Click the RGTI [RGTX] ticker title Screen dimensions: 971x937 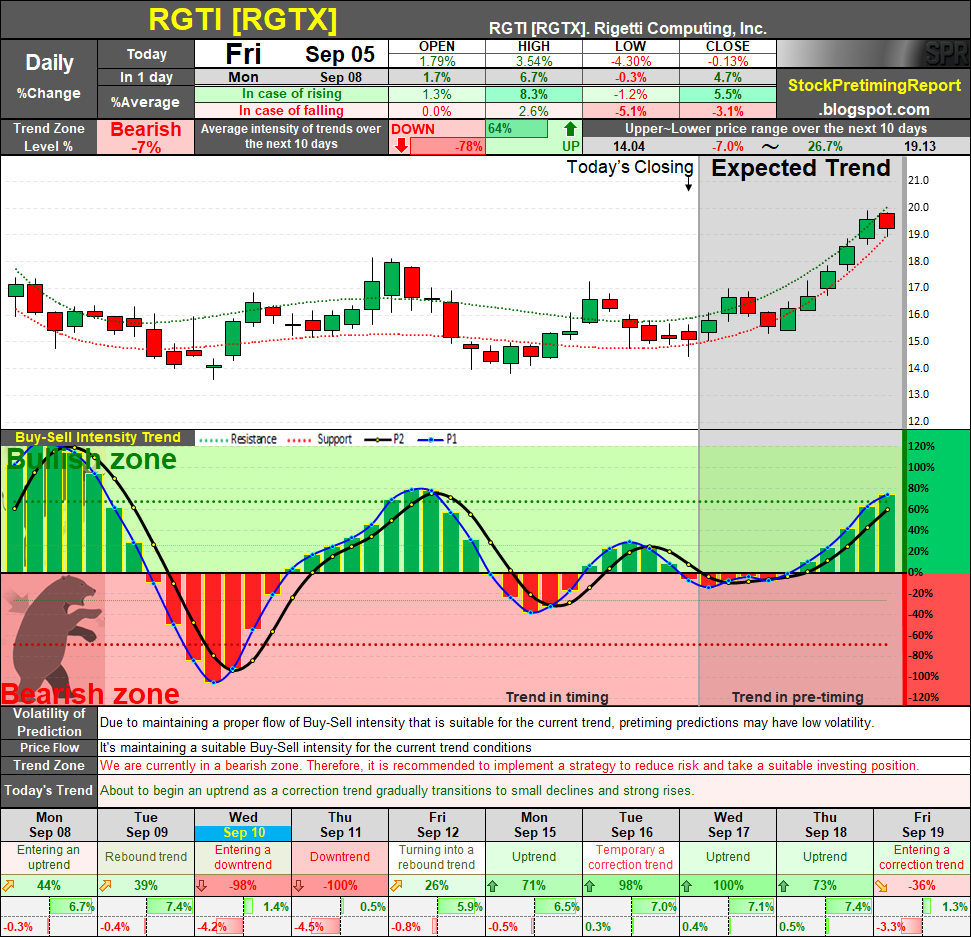click(x=243, y=20)
